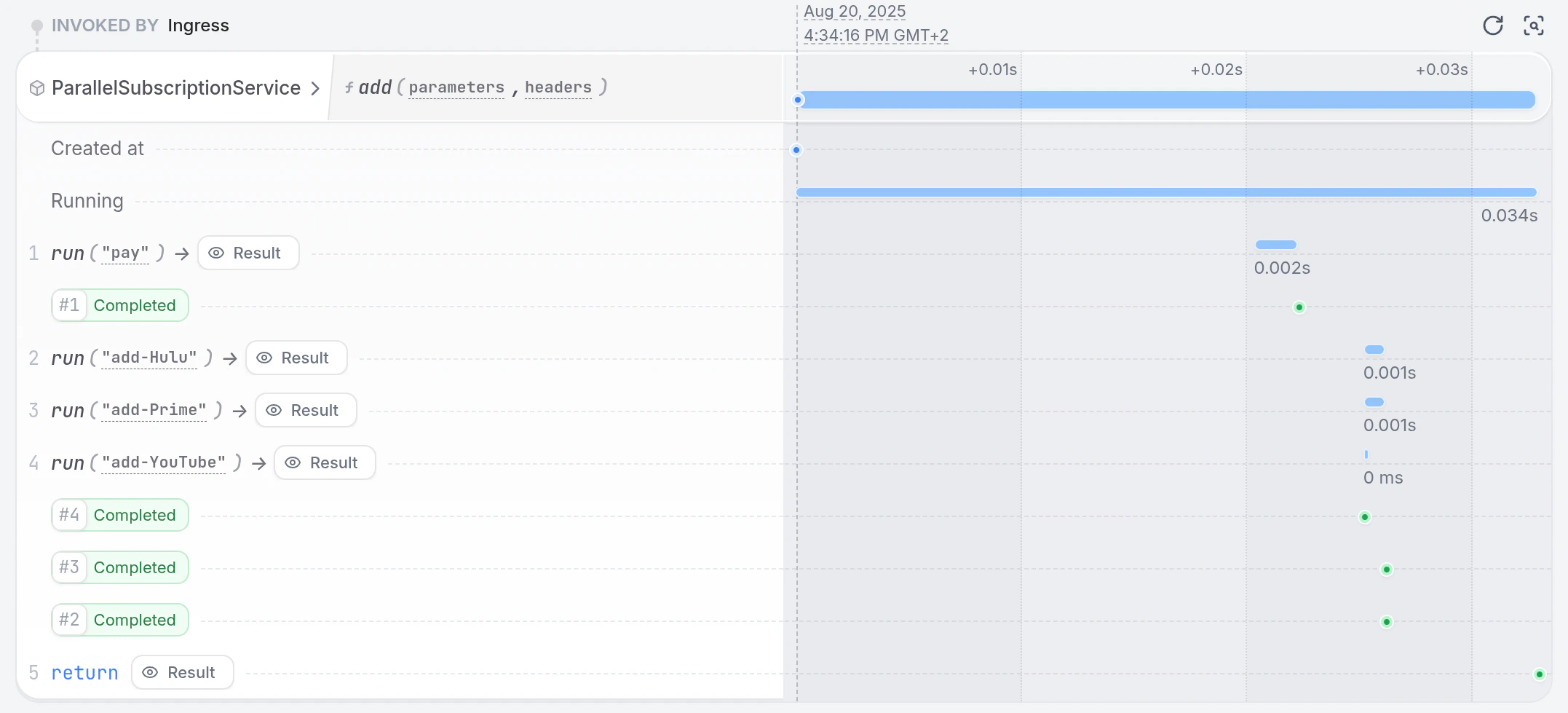The width and height of the screenshot is (1568, 713).
Task: Open the Aug 20, 2025 date link
Action: (x=855, y=12)
